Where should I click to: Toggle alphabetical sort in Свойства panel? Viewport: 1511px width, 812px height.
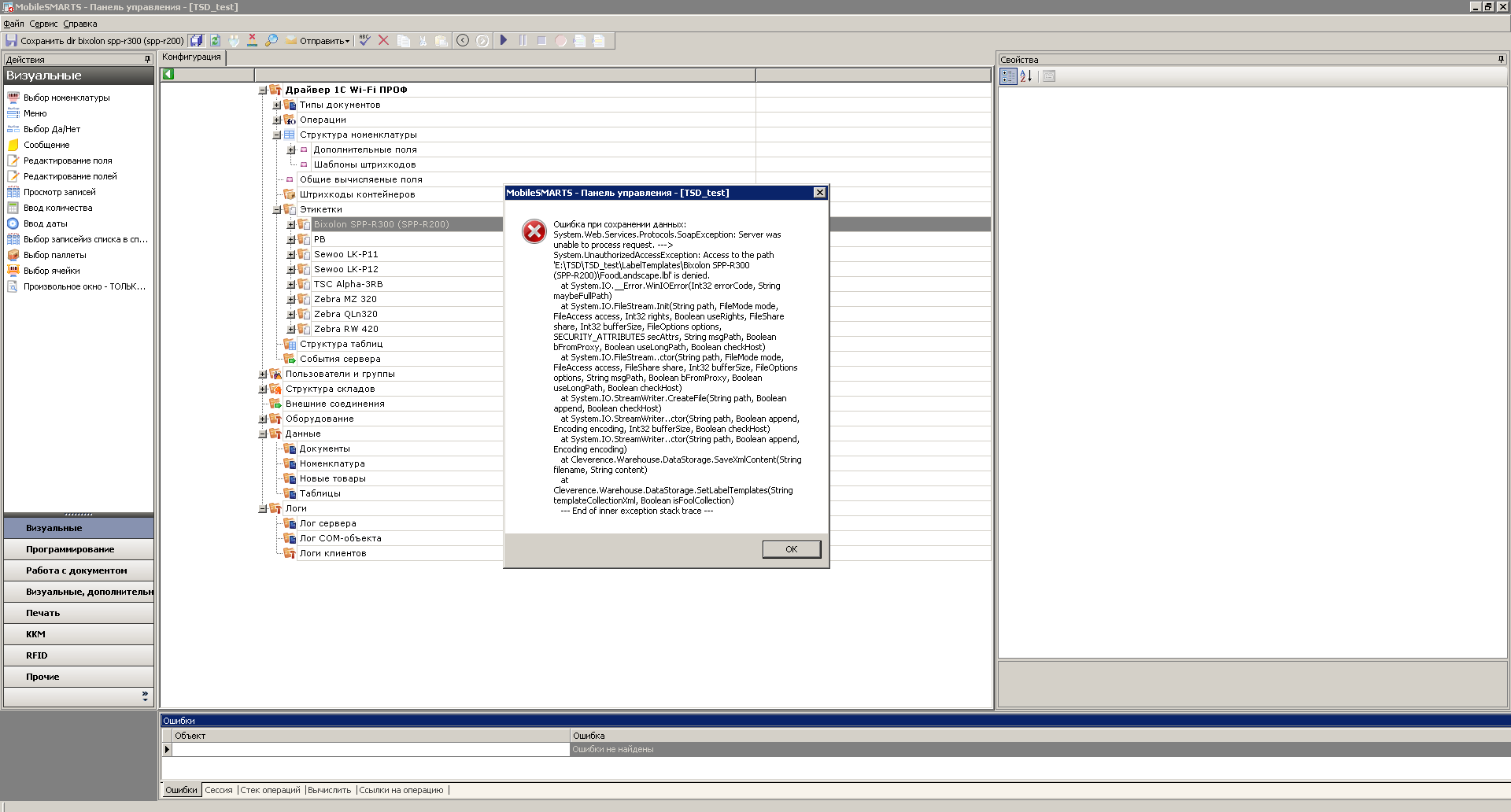point(1026,76)
